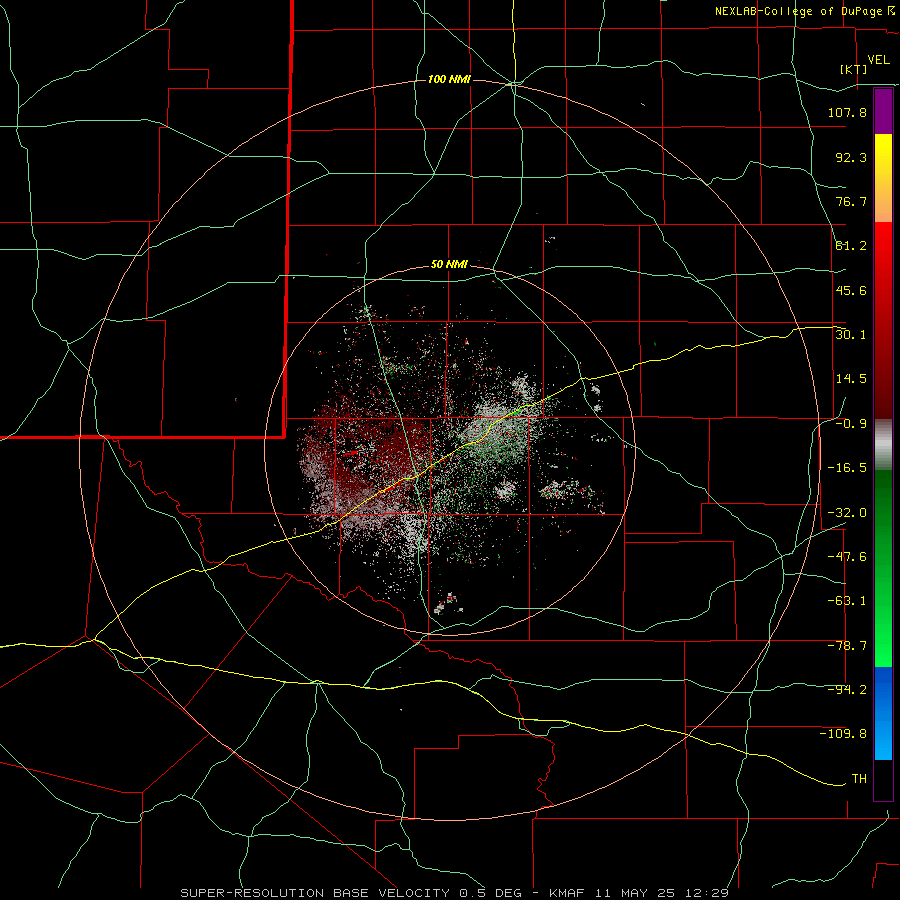This screenshot has width=900, height=900.
Task: Select the -63.1 legend value
Action: pyautogui.click(x=847, y=601)
